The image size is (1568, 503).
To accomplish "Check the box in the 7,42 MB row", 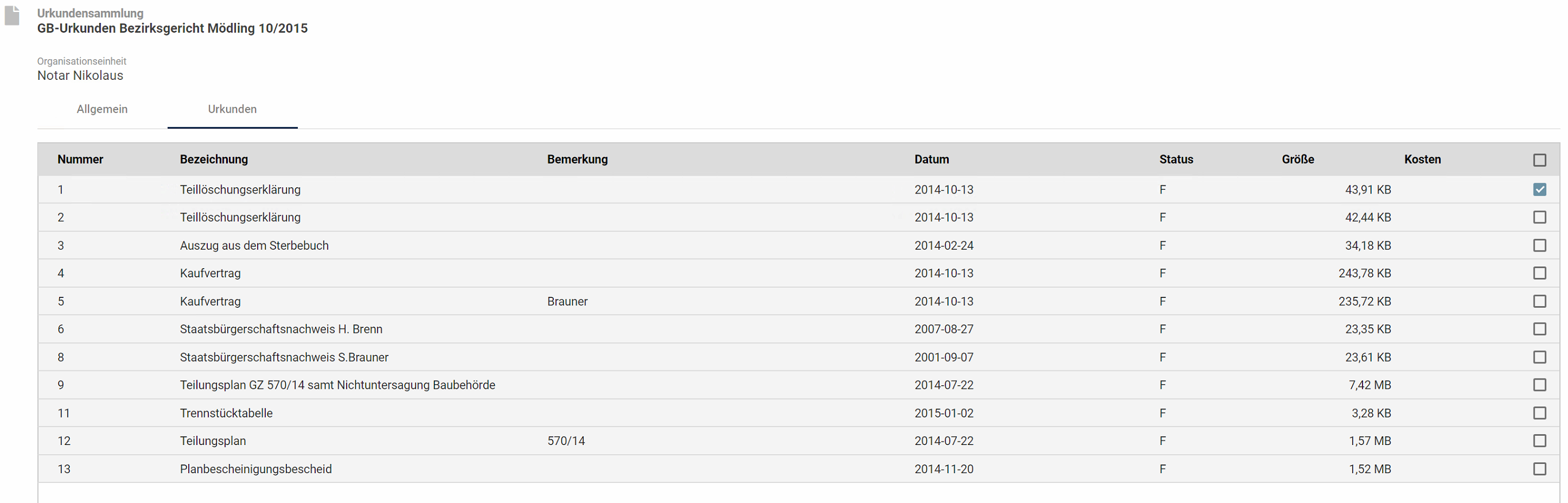I will pyautogui.click(x=1539, y=385).
